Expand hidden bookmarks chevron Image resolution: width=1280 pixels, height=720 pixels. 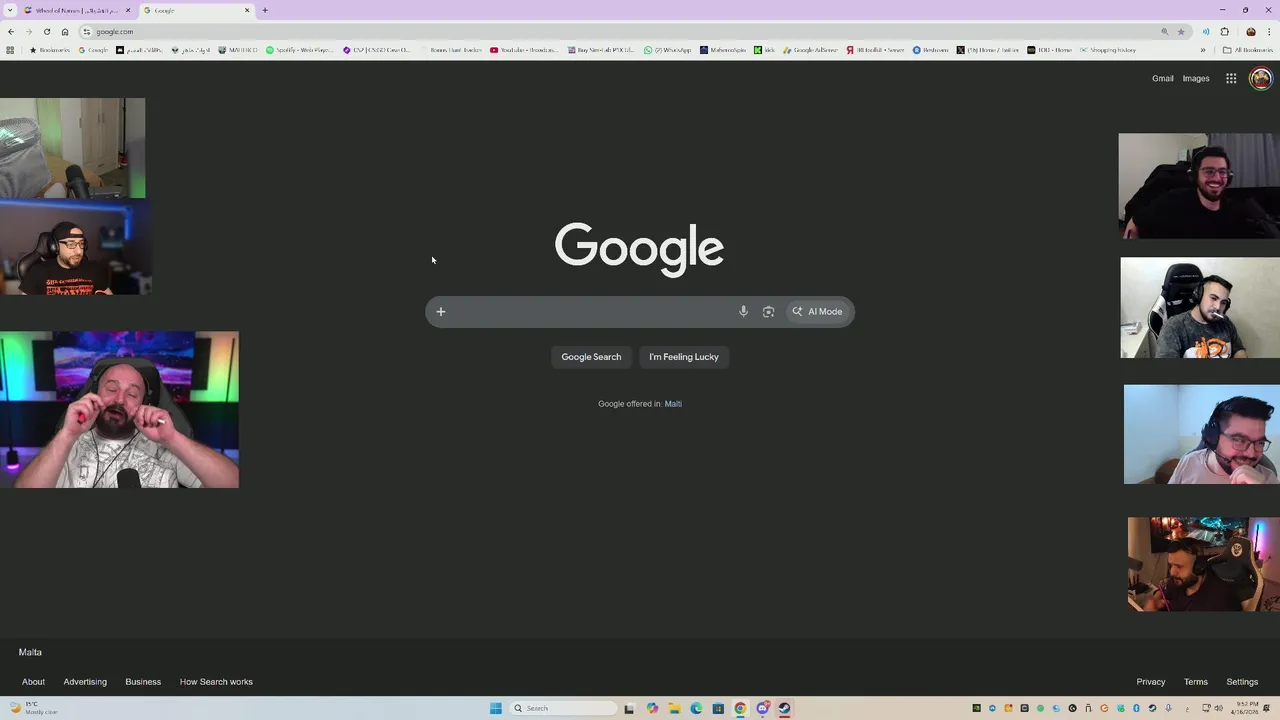(x=1203, y=50)
